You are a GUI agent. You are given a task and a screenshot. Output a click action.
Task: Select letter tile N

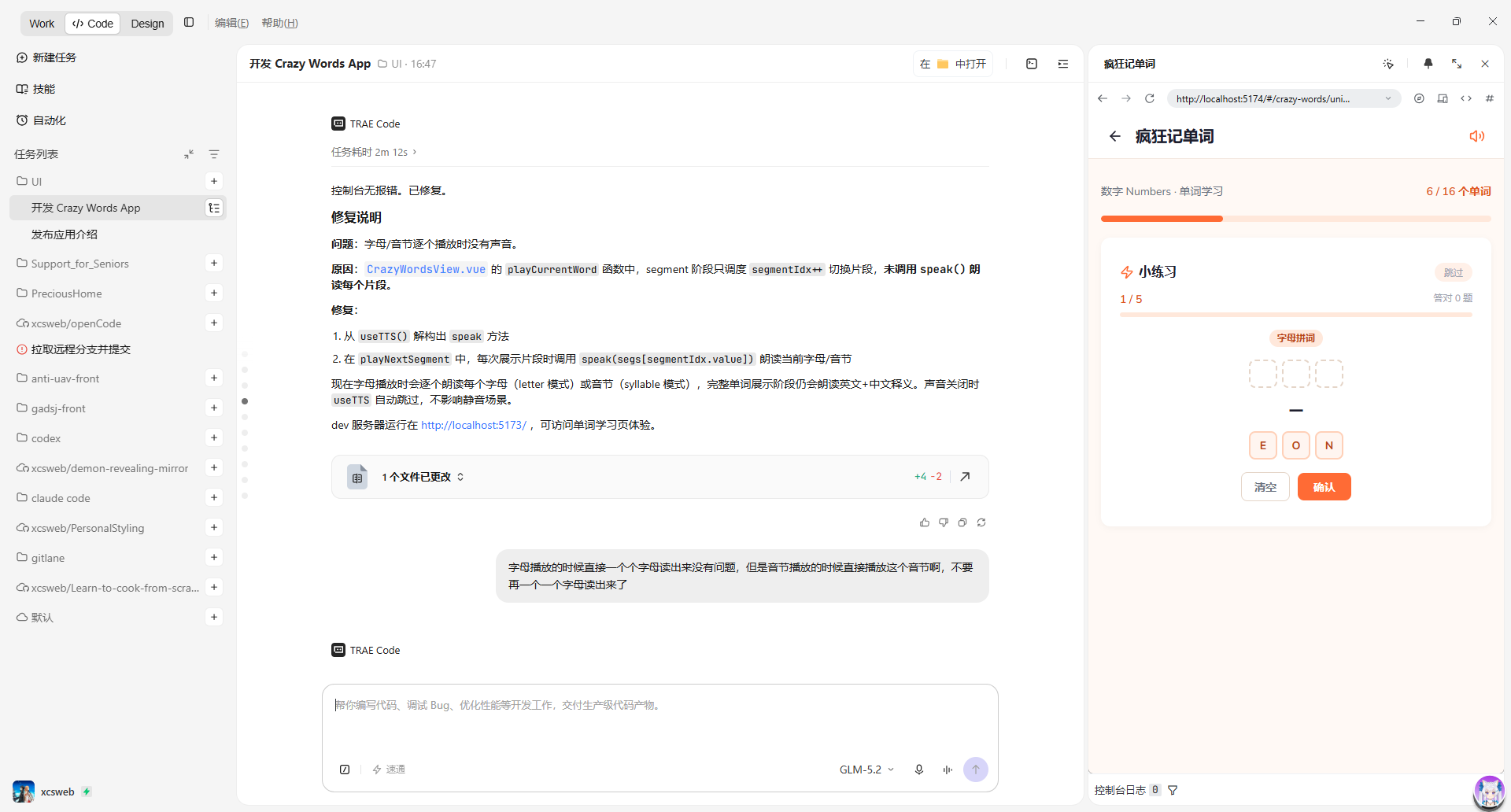[1329, 445]
